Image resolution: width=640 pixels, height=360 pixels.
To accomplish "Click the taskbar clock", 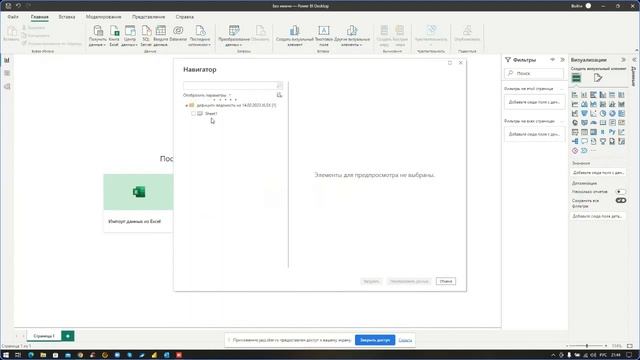I will (616, 355).
